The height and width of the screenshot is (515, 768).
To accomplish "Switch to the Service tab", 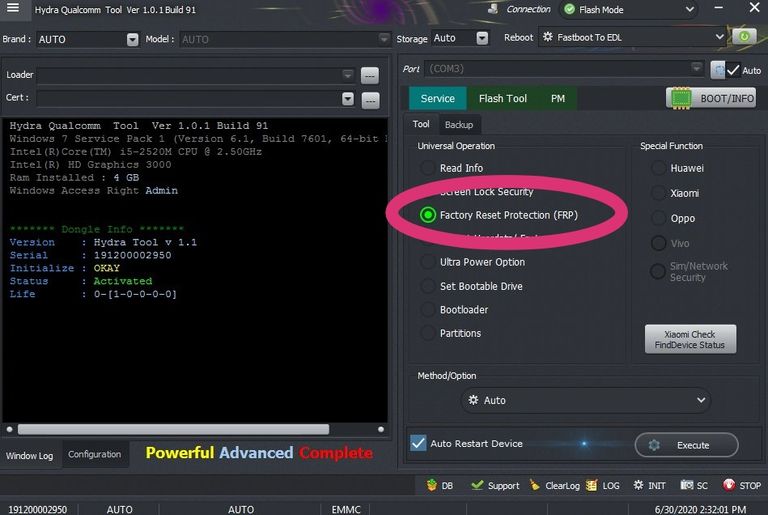I will pos(438,98).
